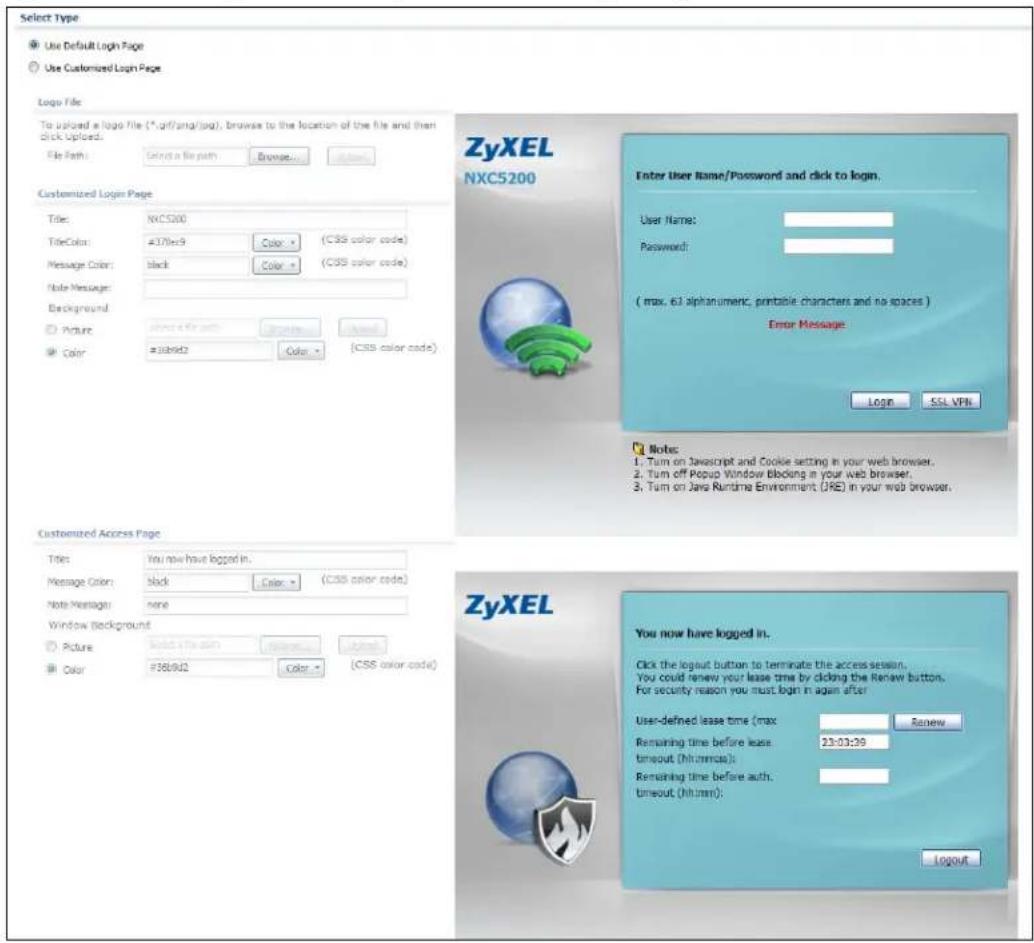Screen dimensions: 1034x943
Task: Click access page background color code field
Action: pos(208,668)
